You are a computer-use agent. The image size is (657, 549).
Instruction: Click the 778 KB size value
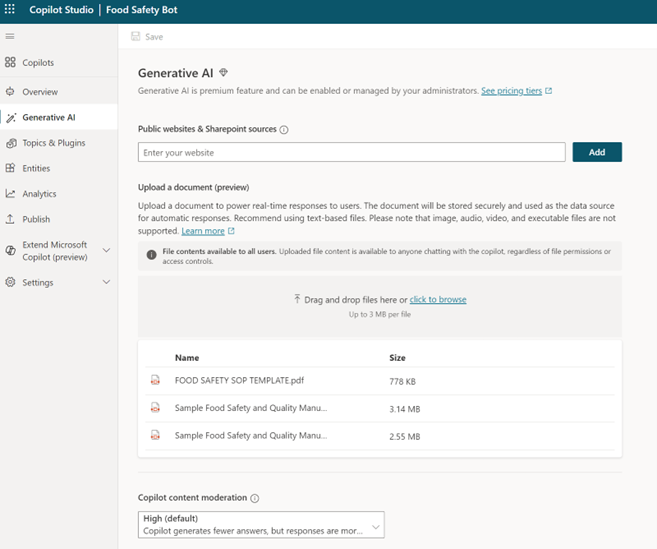click(x=402, y=381)
